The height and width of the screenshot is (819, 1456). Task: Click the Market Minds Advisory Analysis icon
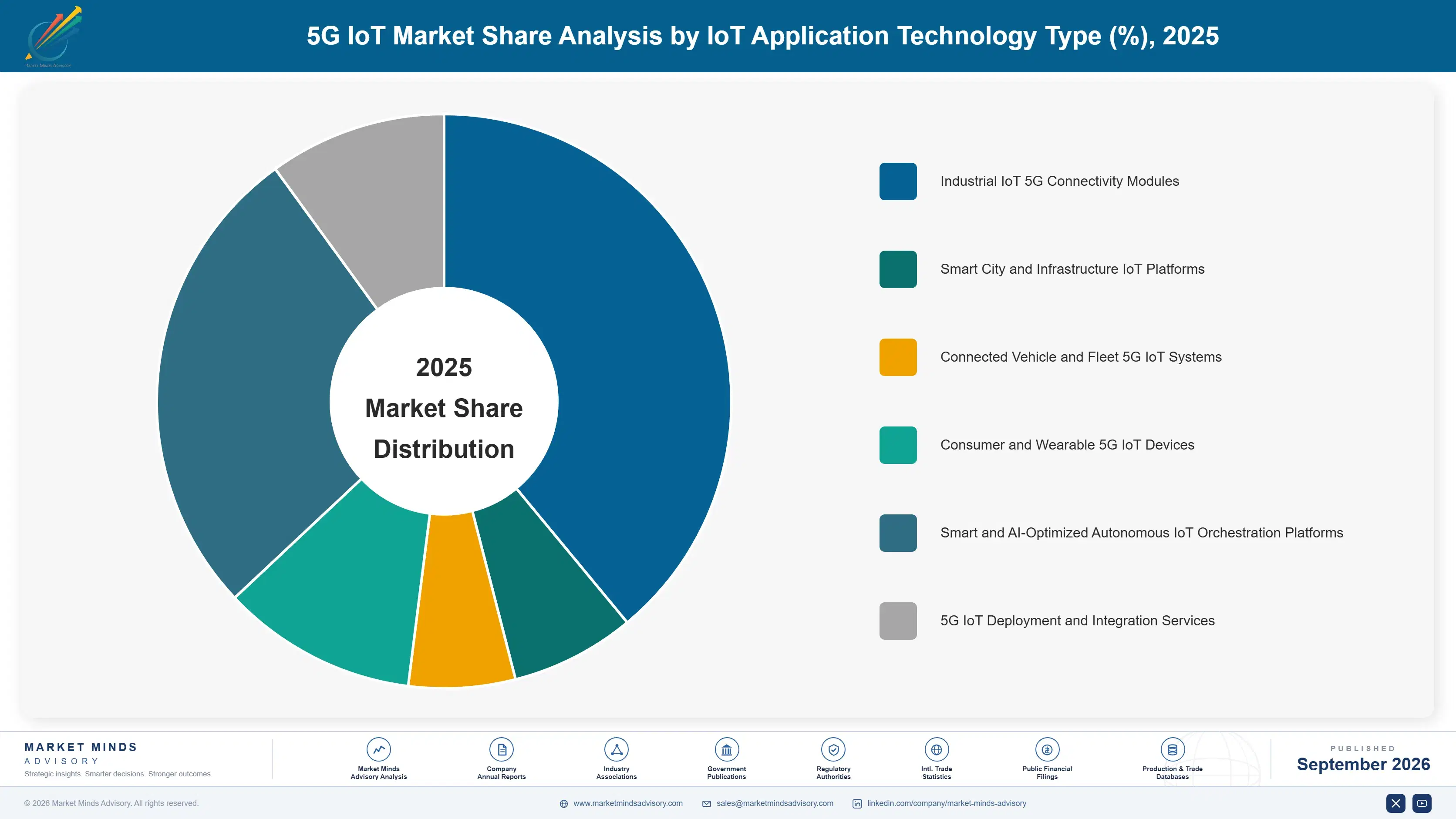click(379, 749)
